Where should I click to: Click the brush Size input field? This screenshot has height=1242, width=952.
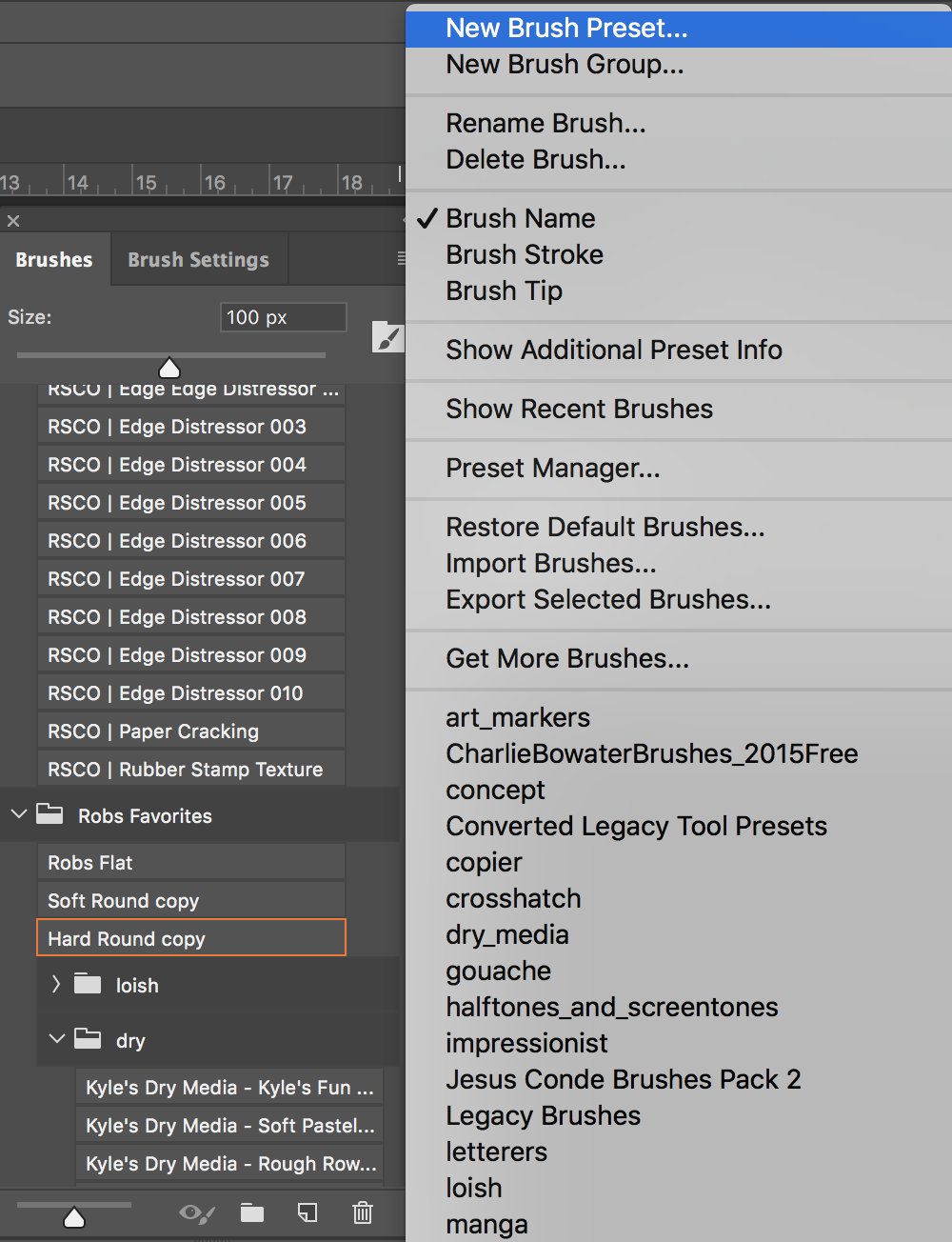[284, 317]
